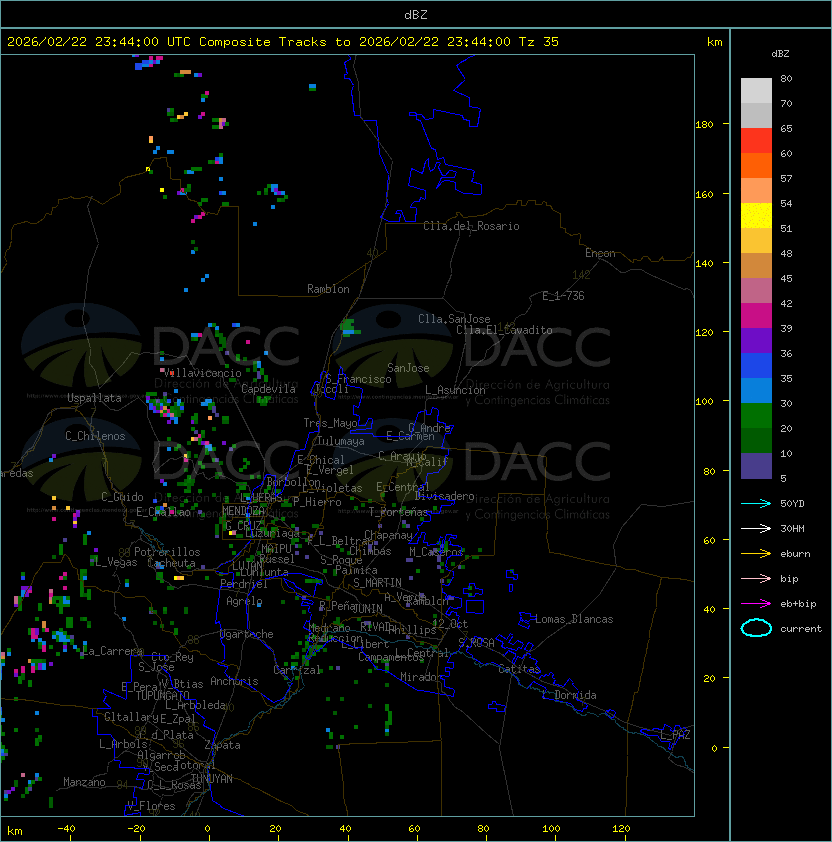This screenshot has height=842, width=832.
Task: Click the 'C_Guido' map label
Action: [x=122, y=497]
